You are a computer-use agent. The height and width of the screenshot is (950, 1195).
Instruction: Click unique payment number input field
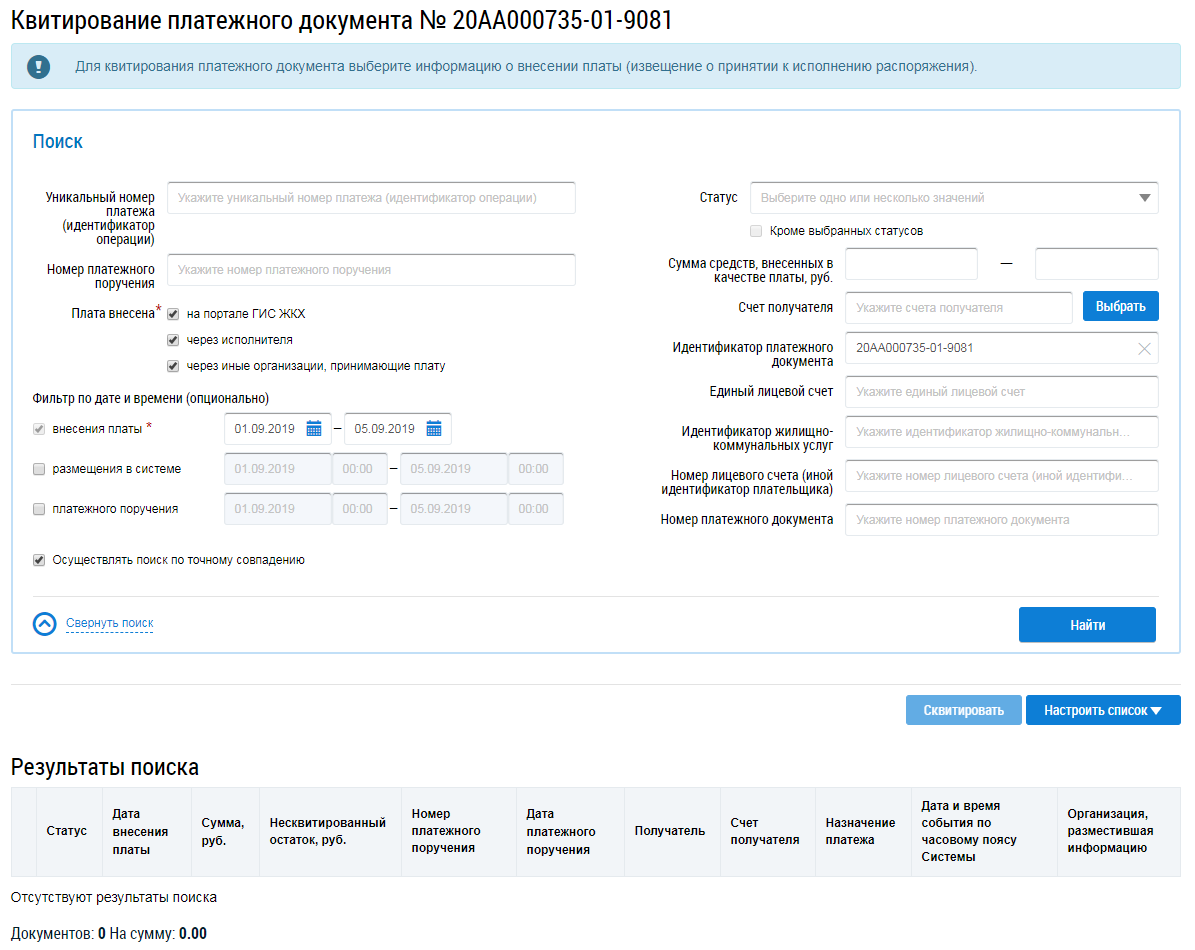(371, 198)
